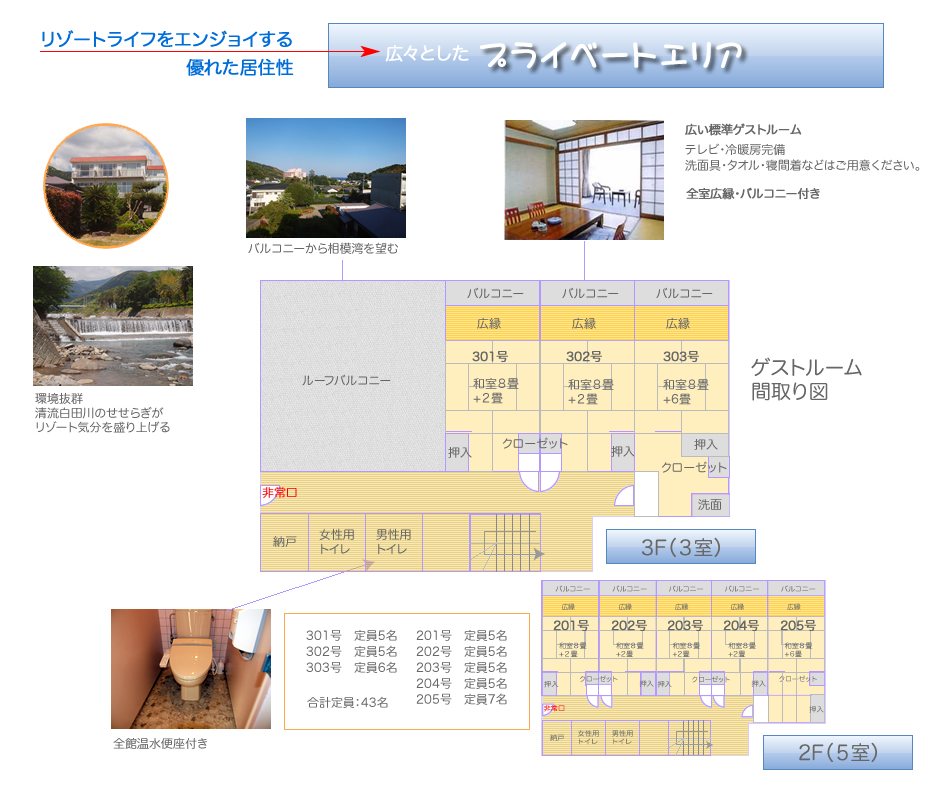This screenshot has width=940, height=800.
Task: Click the 3F(3室) floor button
Action: tap(680, 547)
